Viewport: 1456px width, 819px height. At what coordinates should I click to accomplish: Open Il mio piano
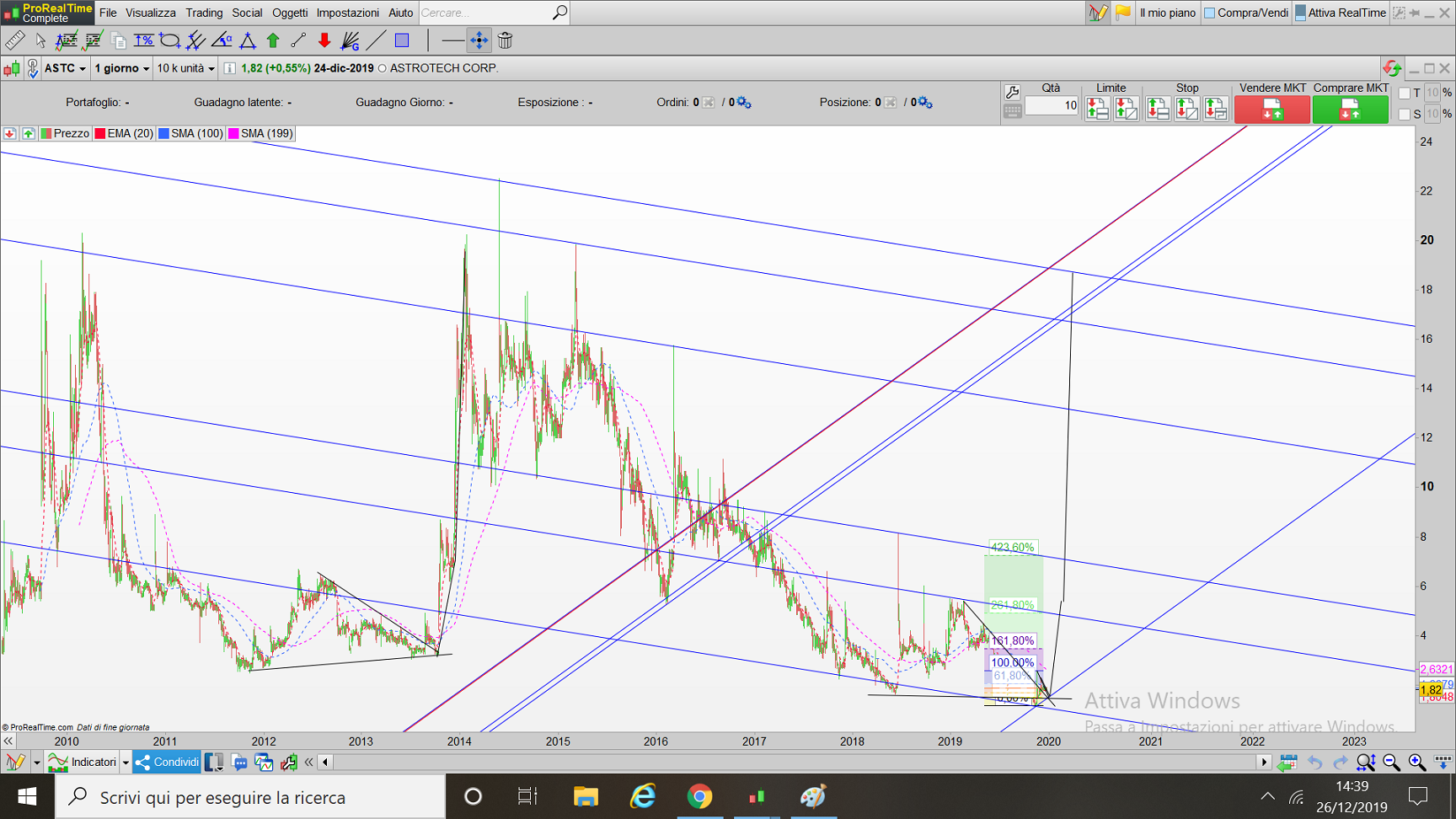1167,13
